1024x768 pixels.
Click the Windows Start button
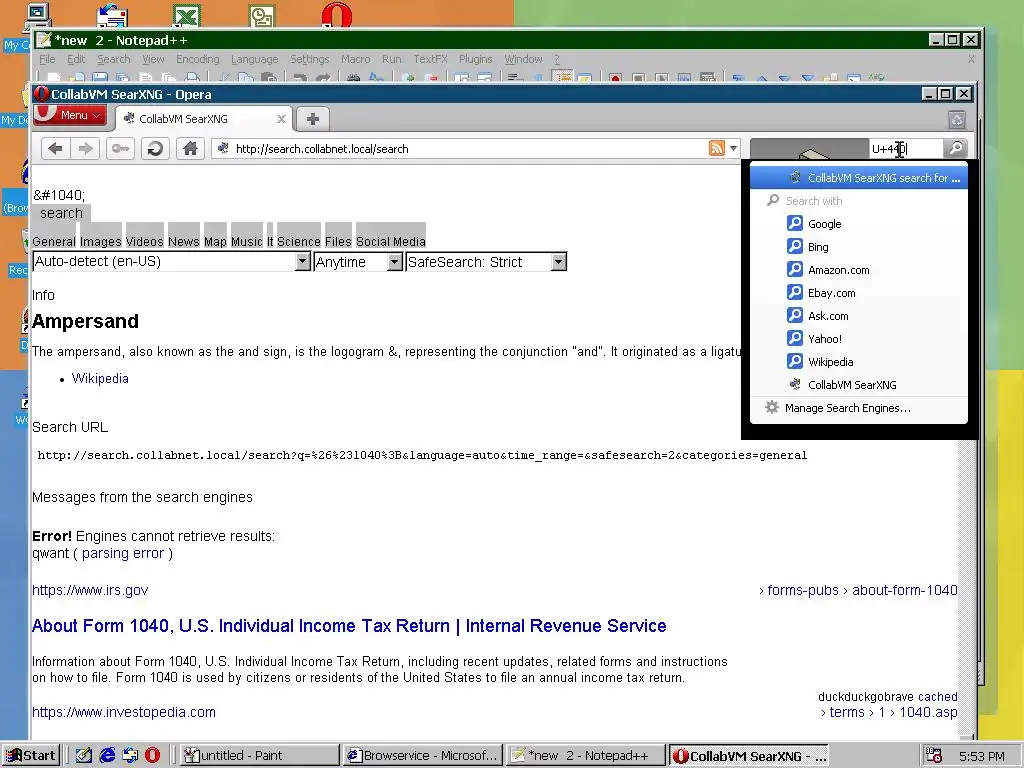point(31,756)
